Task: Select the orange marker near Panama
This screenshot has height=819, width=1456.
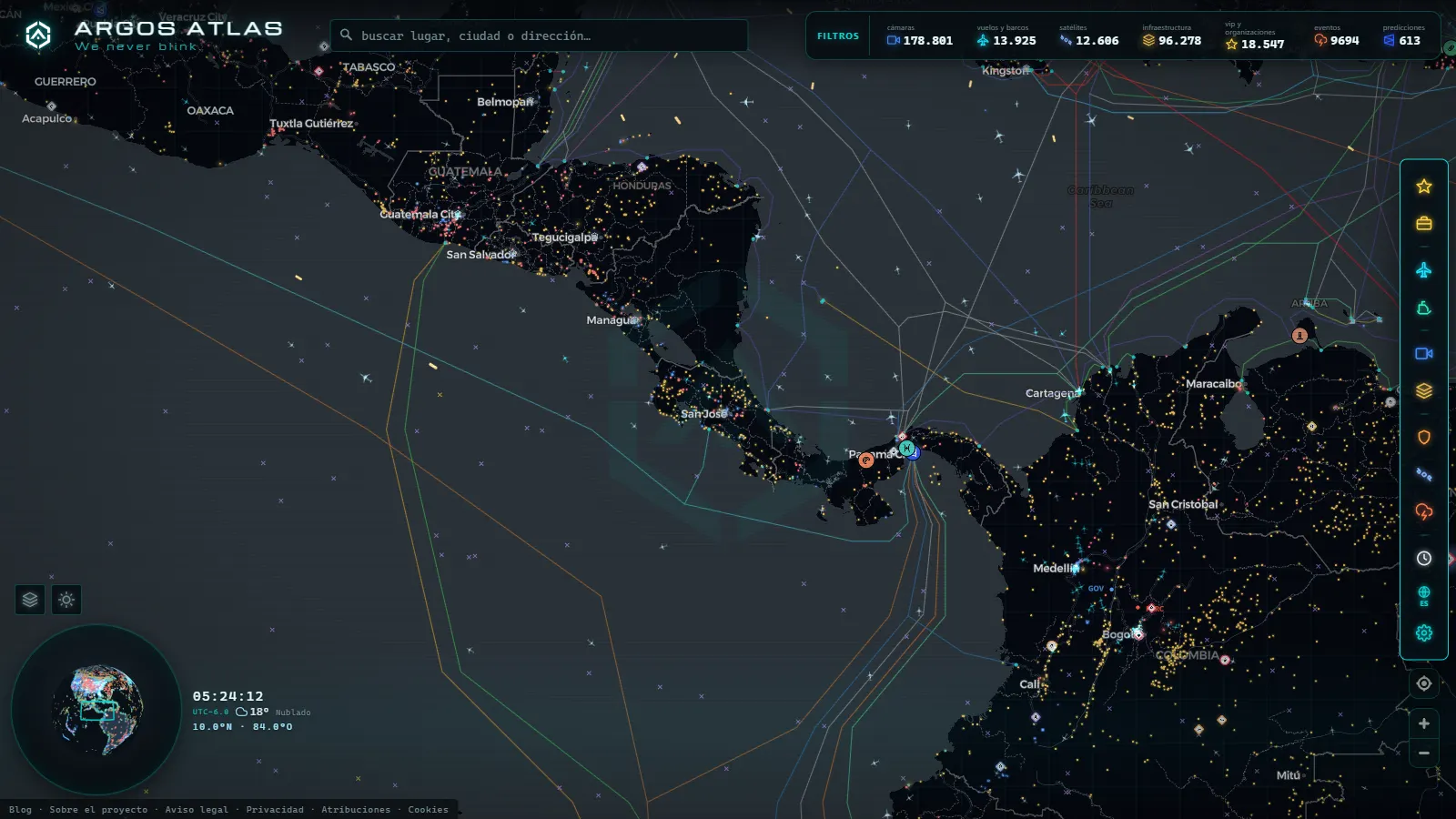Action: coord(866,460)
